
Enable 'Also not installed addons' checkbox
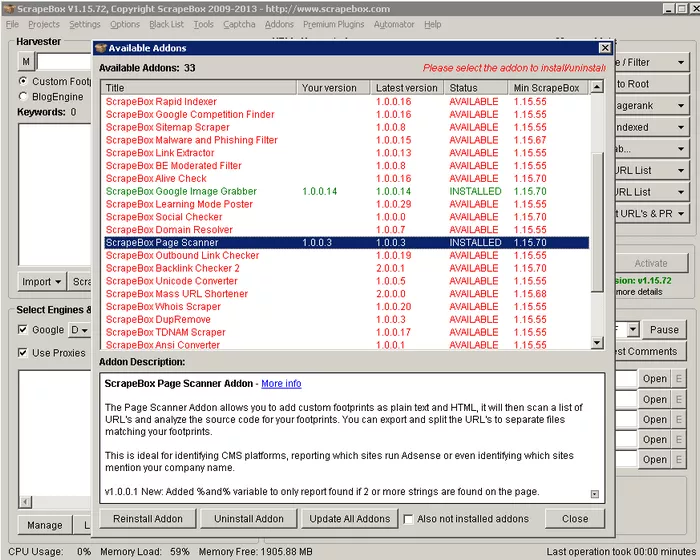[408, 519]
